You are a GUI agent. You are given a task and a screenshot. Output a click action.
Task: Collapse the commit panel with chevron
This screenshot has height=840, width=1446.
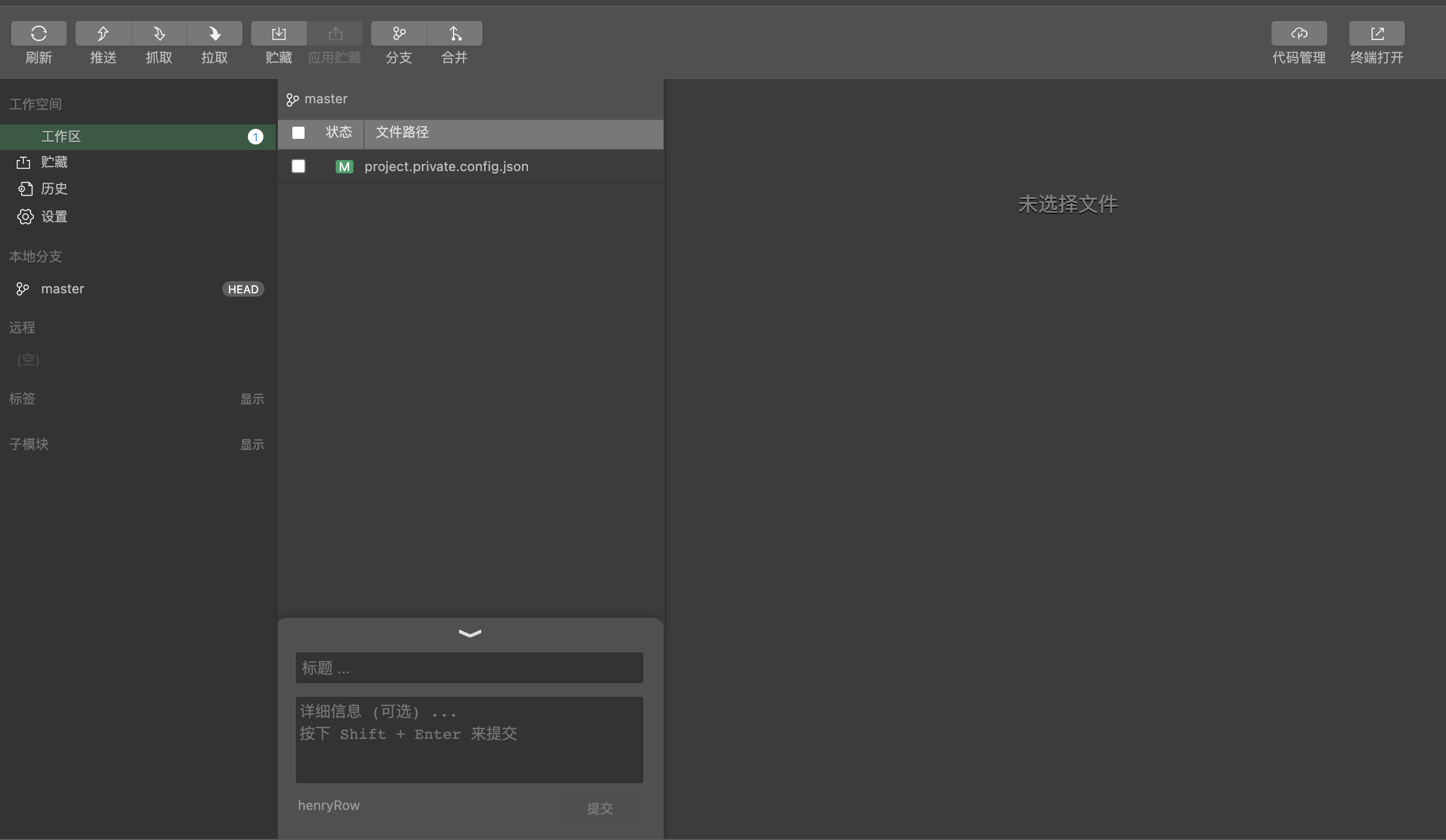pos(470,633)
